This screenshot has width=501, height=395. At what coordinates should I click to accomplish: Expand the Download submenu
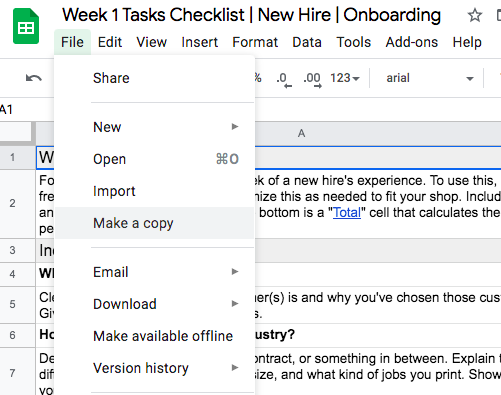pos(154,304)
